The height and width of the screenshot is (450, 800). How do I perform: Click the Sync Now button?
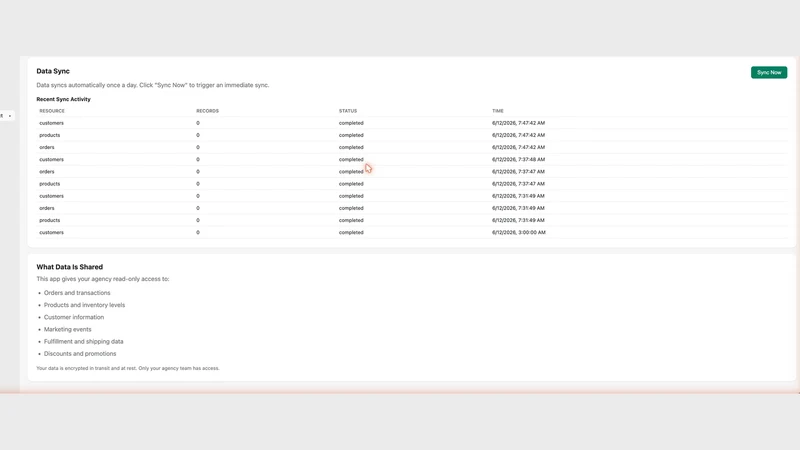point(768,72)
